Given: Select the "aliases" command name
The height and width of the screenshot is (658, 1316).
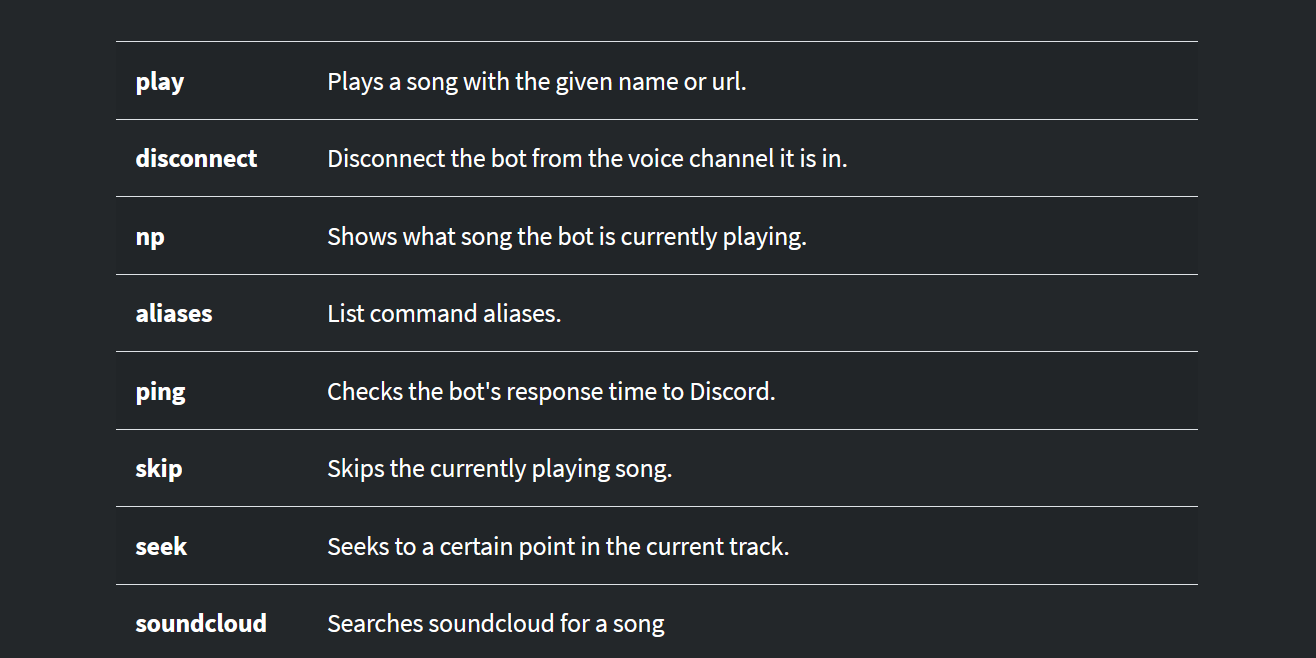Looking at the screenshot, I should pos(174,314).
